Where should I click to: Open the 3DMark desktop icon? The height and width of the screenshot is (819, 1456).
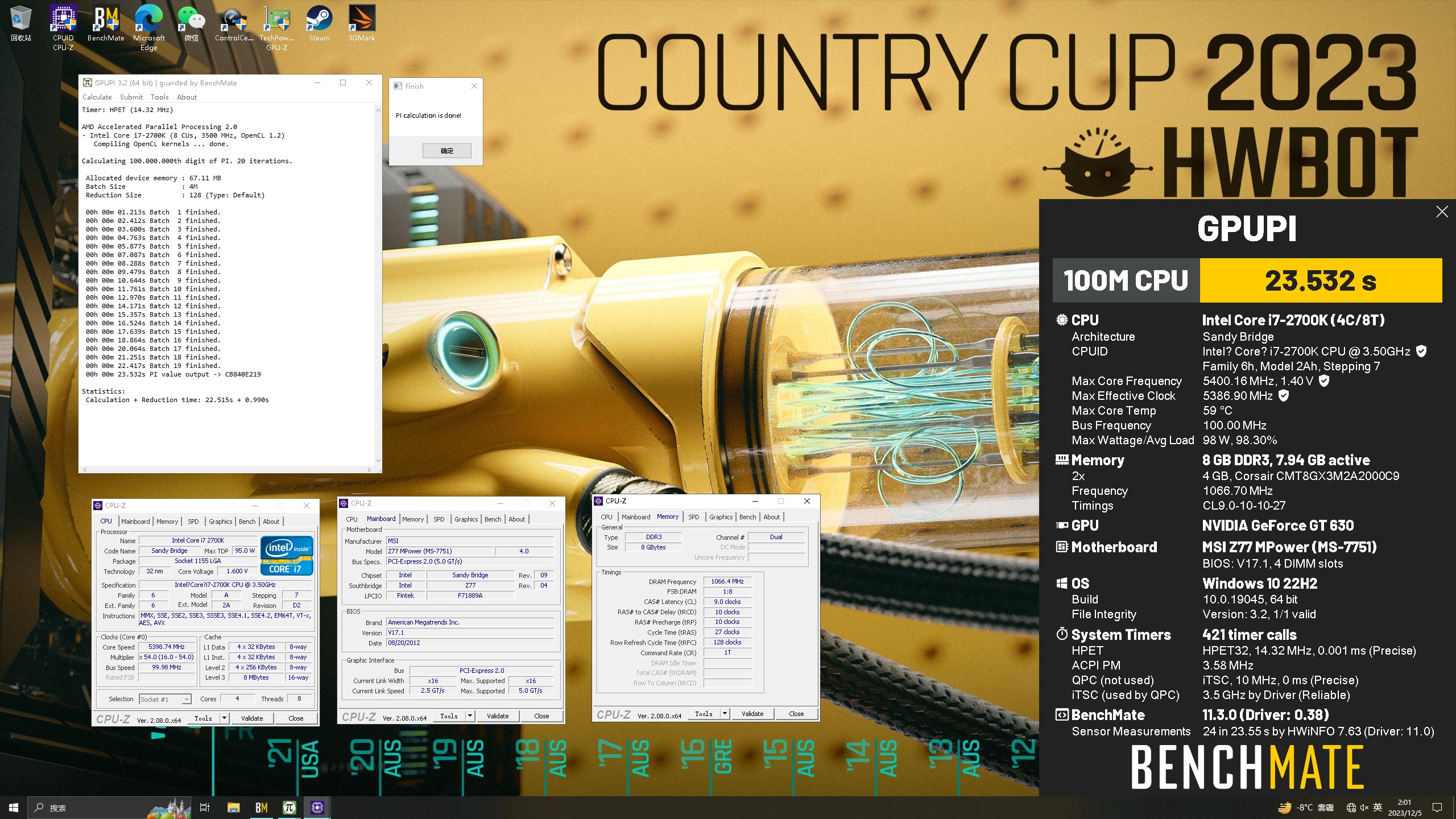coord(362,24)
